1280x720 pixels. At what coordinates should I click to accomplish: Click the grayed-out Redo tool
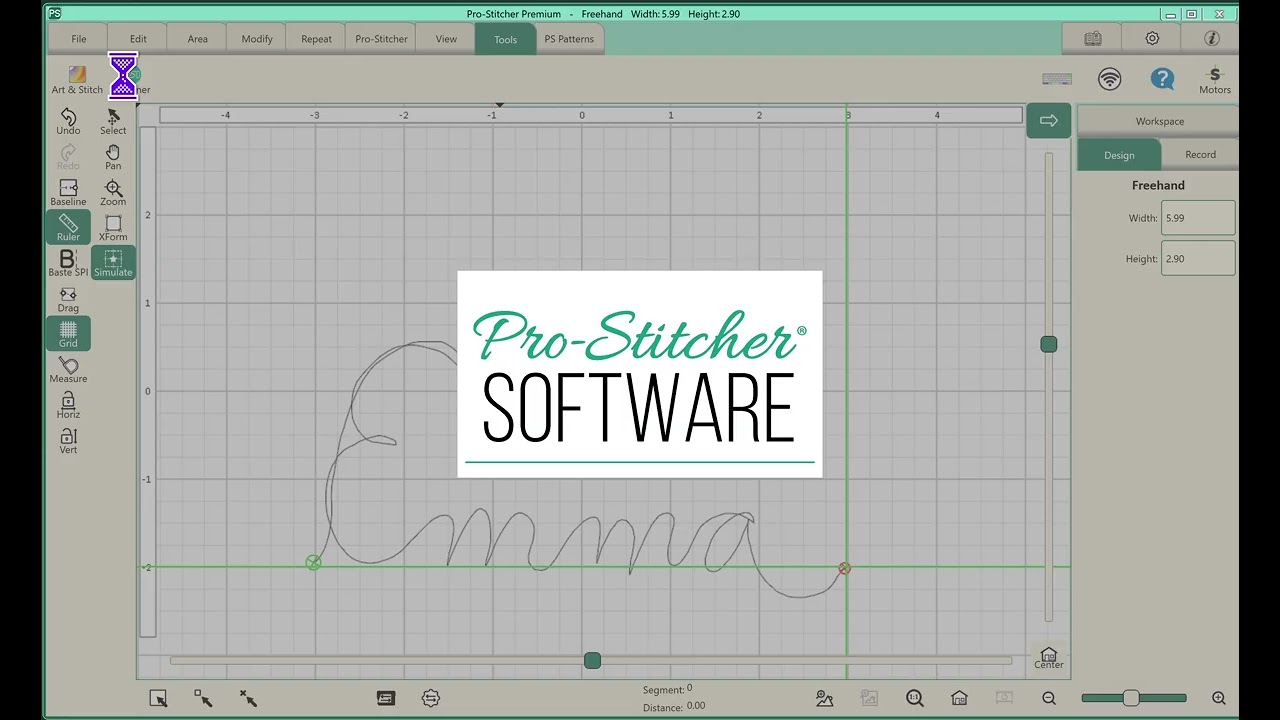pyautogui.click(x=68, y=157)
